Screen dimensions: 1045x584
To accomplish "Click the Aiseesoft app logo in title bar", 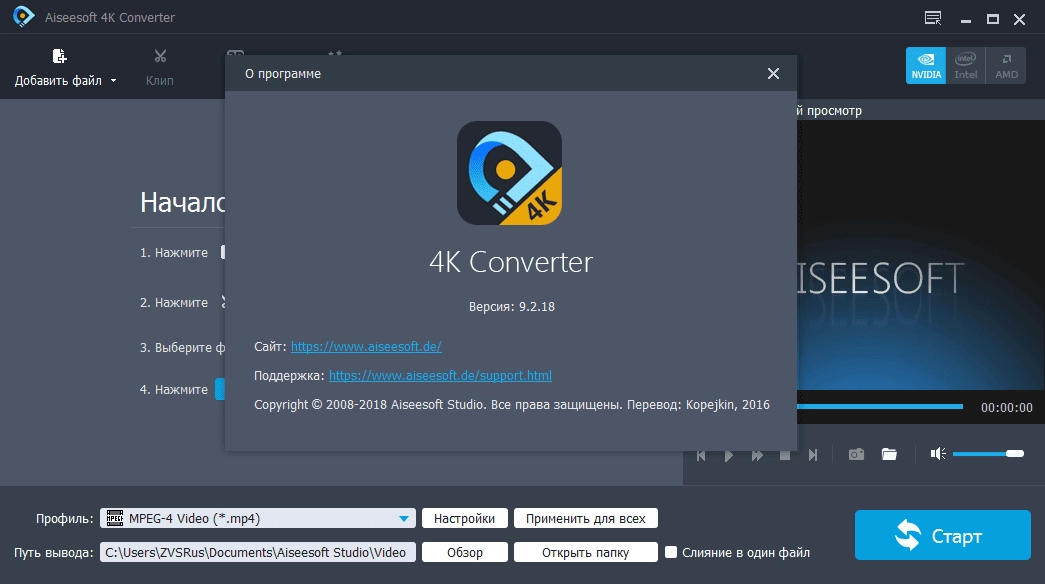I will pyautogui.click(x=23, y=17).
